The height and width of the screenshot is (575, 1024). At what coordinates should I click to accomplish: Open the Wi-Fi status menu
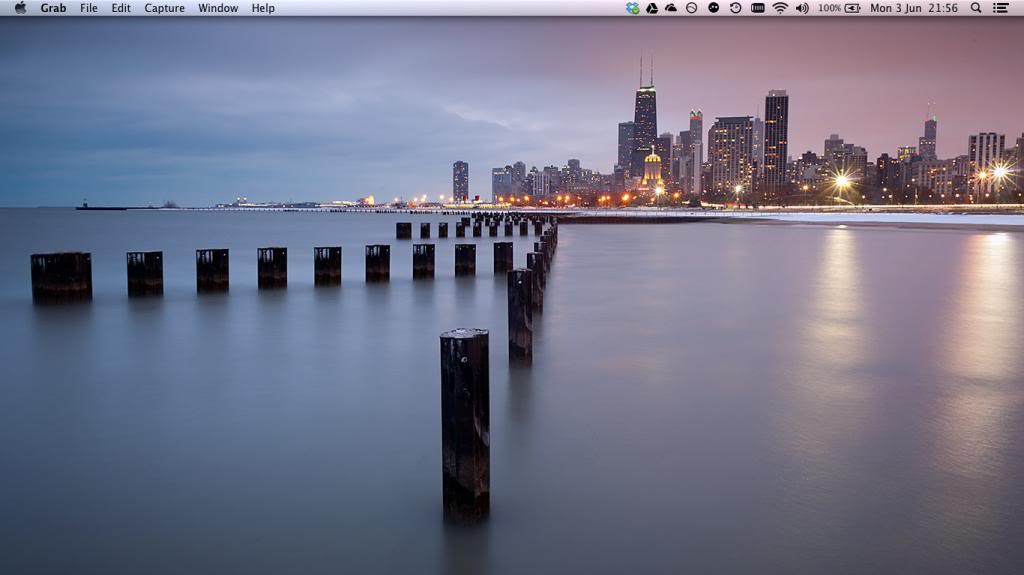coord(780,8)
